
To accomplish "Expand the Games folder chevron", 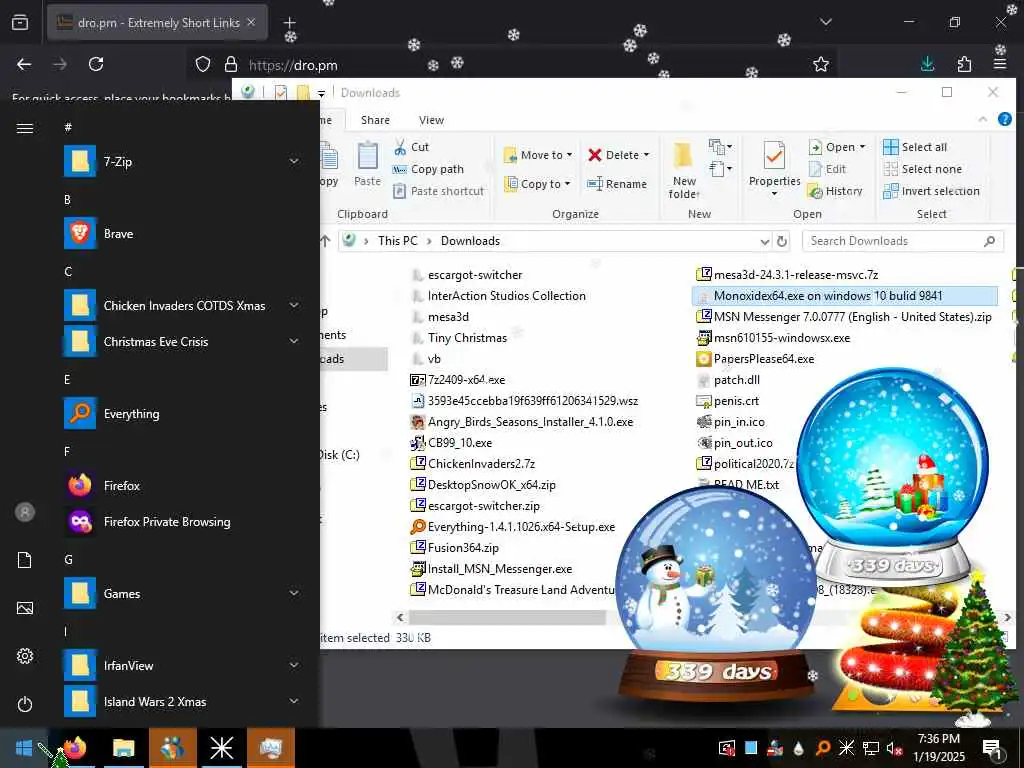I will click(294, 593).
